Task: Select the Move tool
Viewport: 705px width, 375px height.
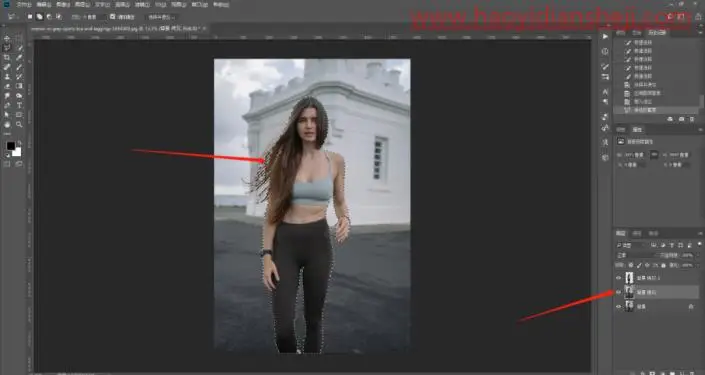Action: click(x=7, y=38)
